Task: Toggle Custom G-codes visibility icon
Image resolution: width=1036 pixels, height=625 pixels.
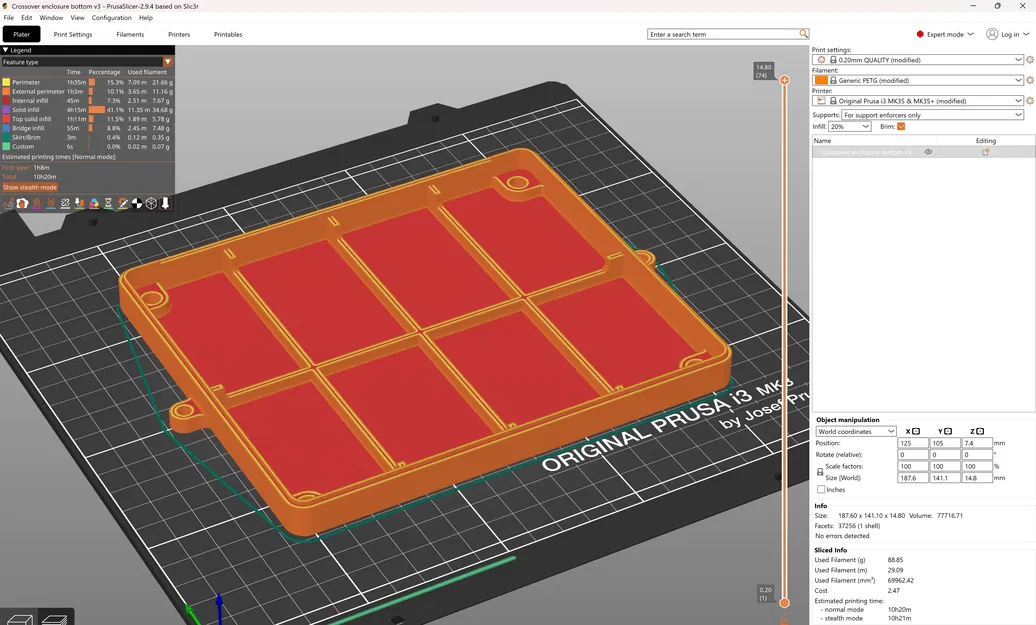Action: [x=123, y=203]
